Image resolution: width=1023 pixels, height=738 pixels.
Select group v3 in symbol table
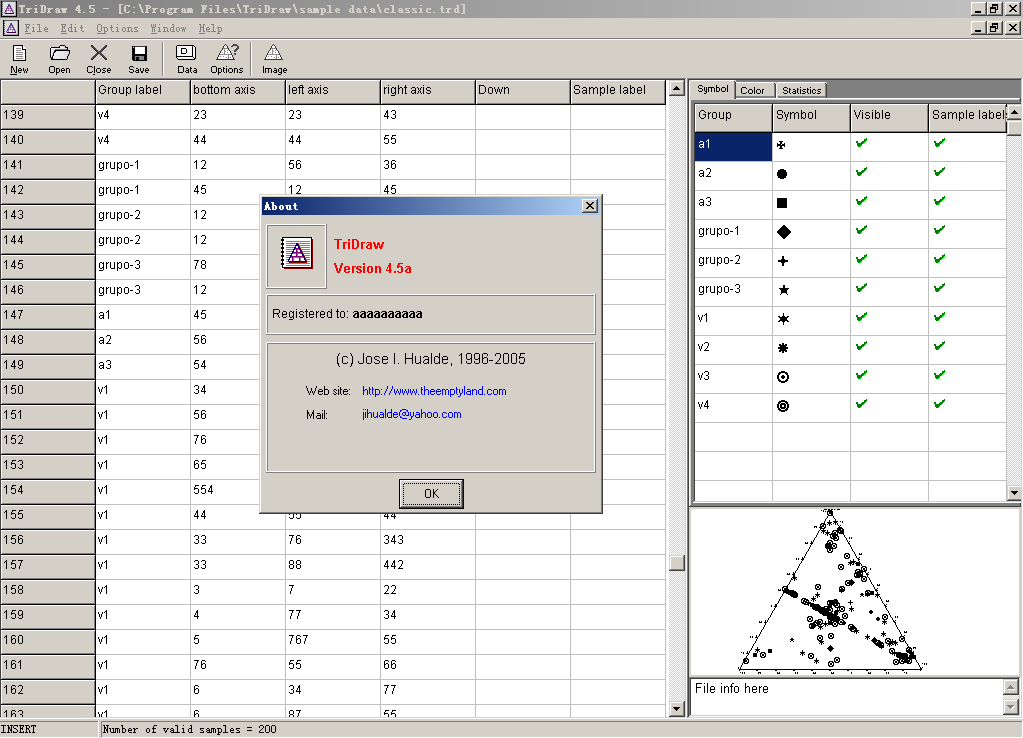click(x=733, y=377)
